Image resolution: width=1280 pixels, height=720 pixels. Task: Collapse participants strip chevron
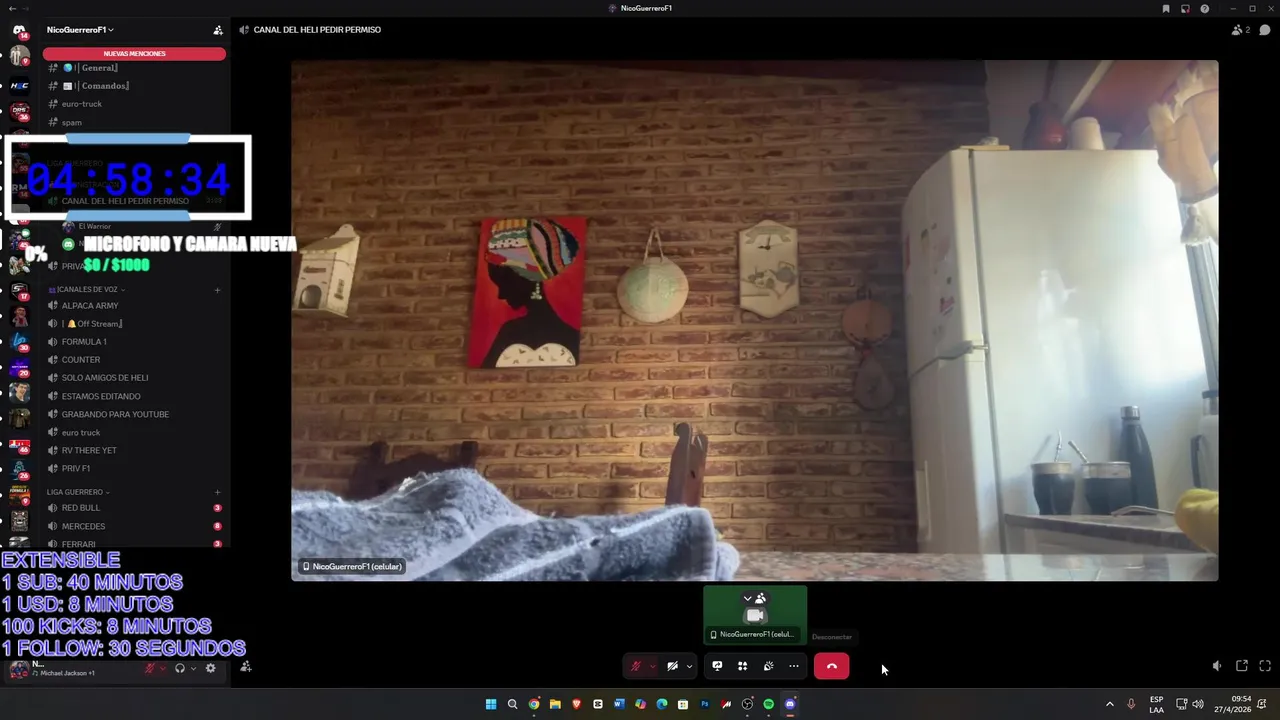click(747, 599)
